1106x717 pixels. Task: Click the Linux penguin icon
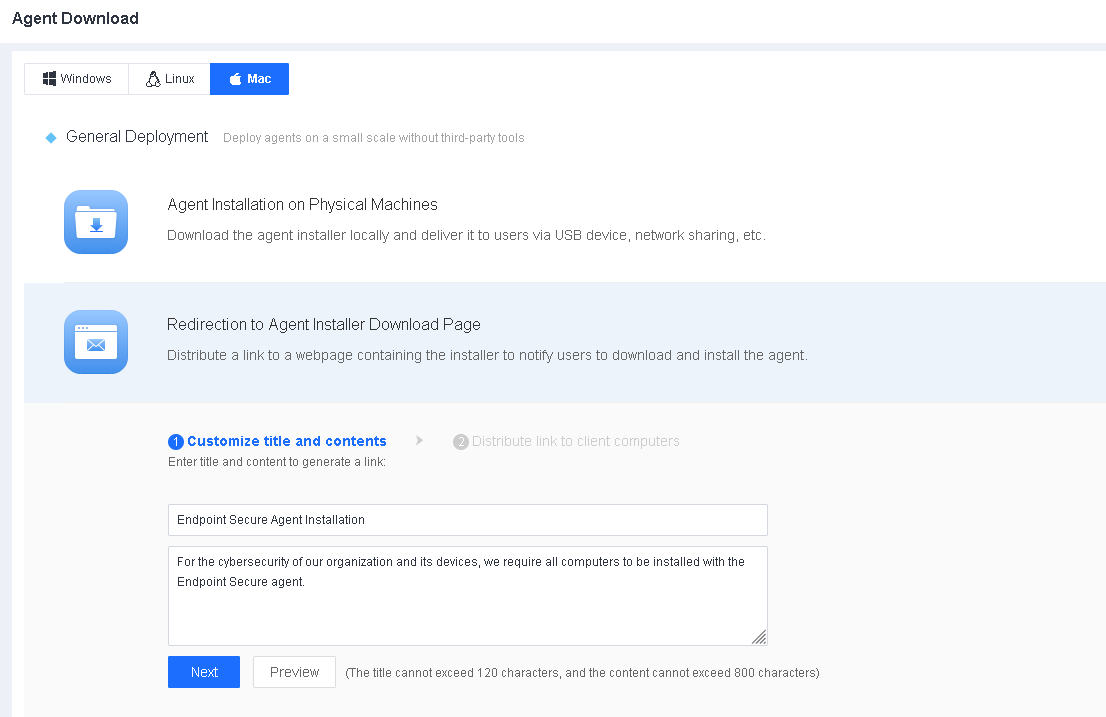153,79
